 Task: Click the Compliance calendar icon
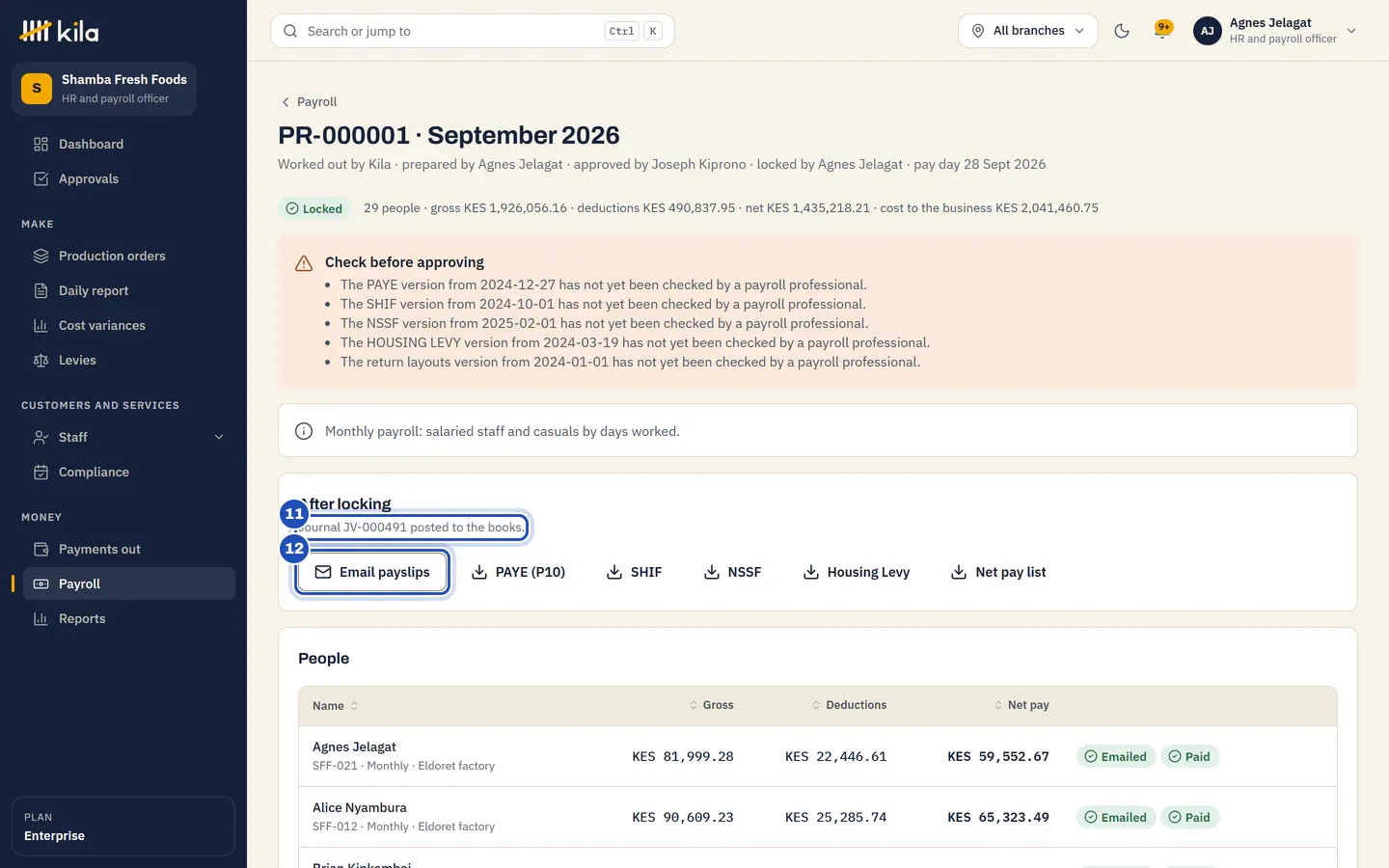coord(41,472)
